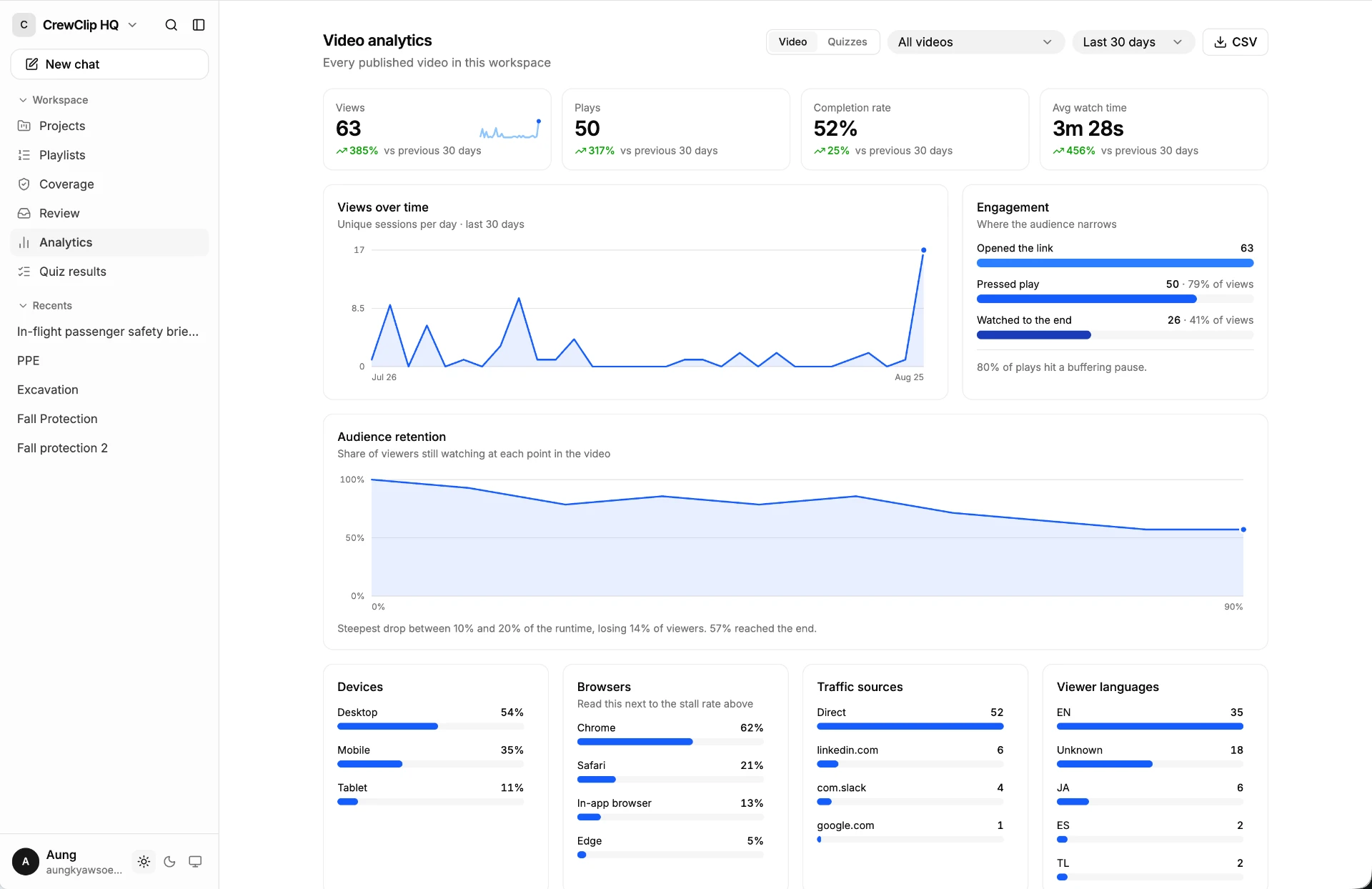Click the Watched to the end bar
Viewport: 1372px width, 889px height.
(x=1115, y=335)
